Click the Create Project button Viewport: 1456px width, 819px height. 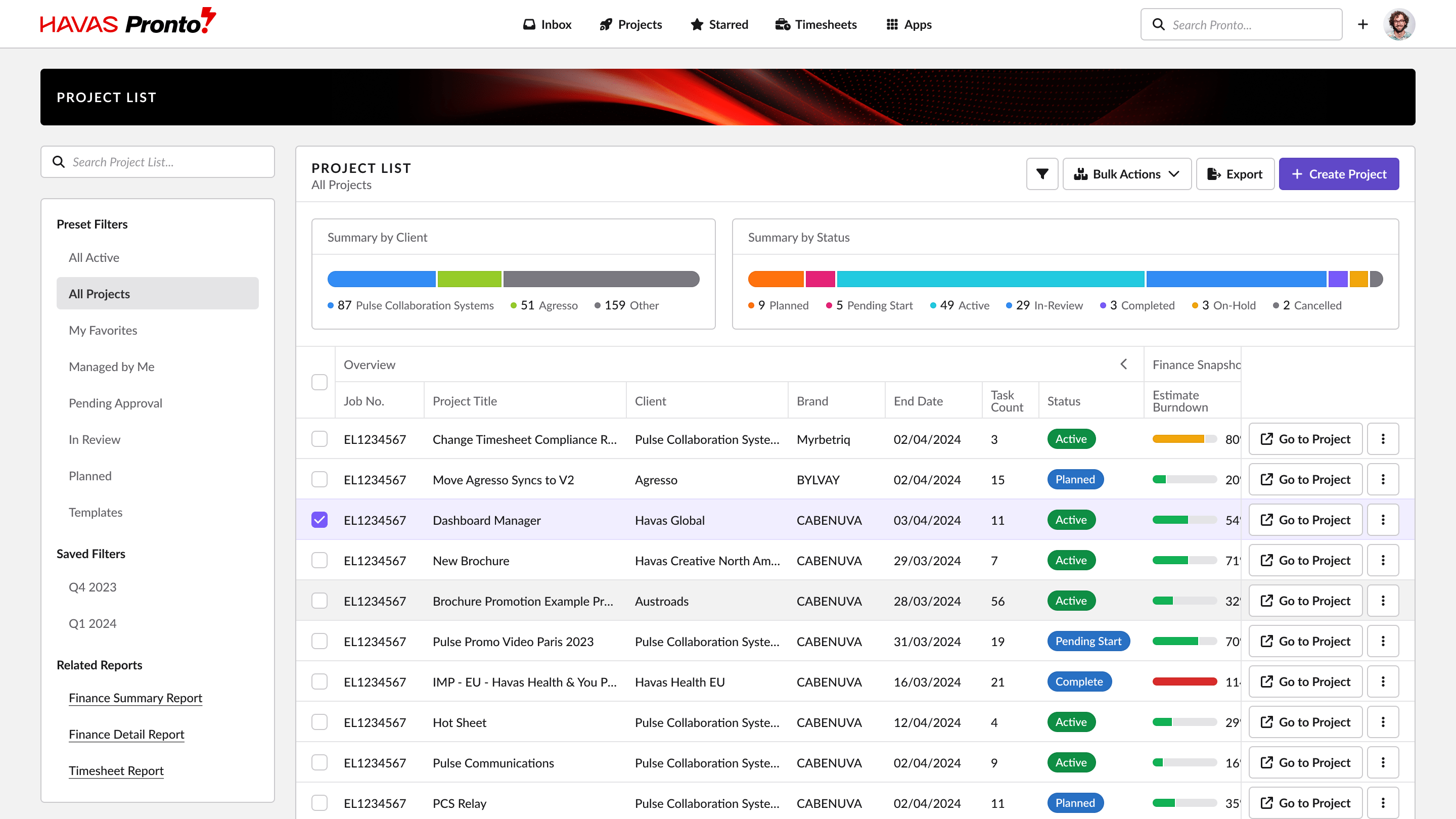(x=1338, y=174)
